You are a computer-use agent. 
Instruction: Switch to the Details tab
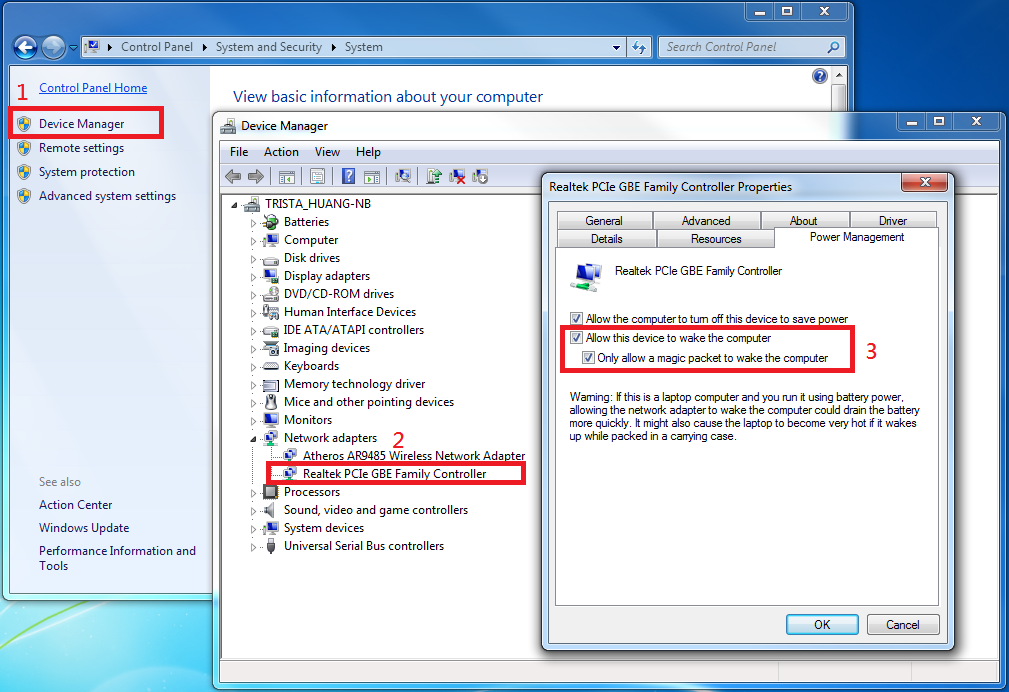pyautogui.click(x=606, y=239)
